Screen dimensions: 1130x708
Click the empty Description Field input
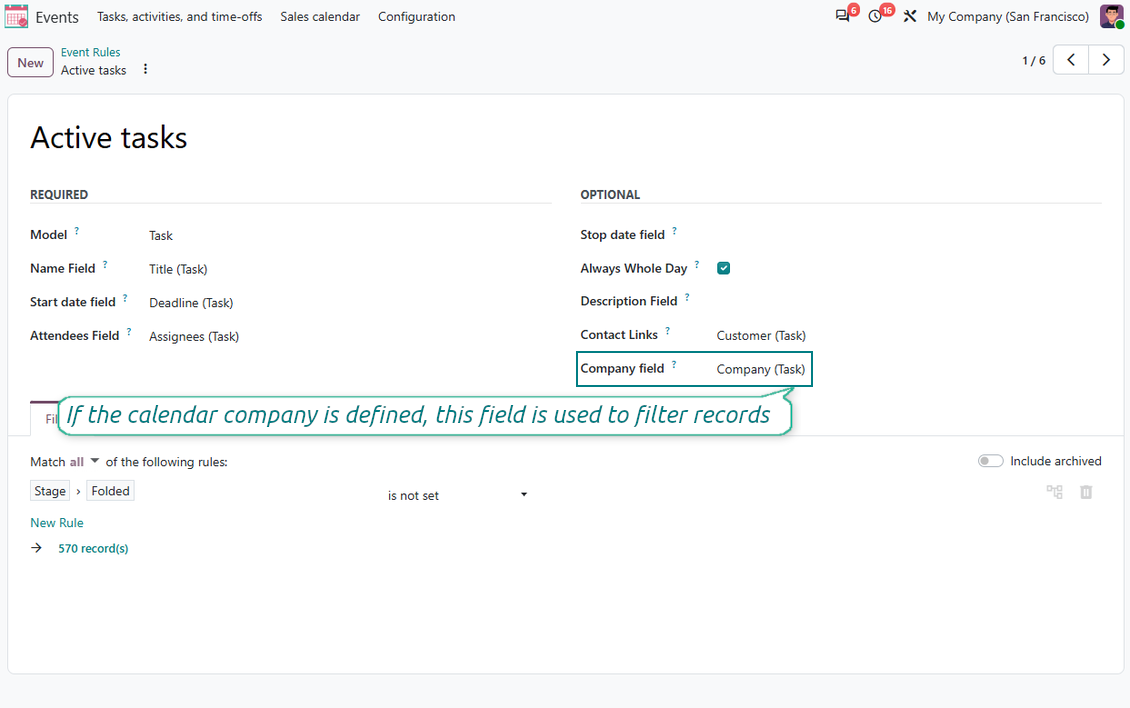click(907, 301)
